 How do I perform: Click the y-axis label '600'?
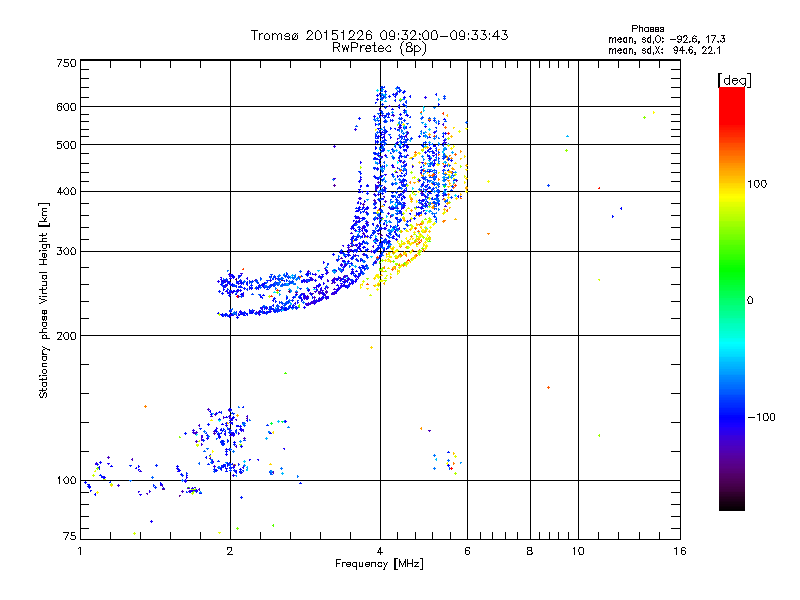tap(66, 107)
